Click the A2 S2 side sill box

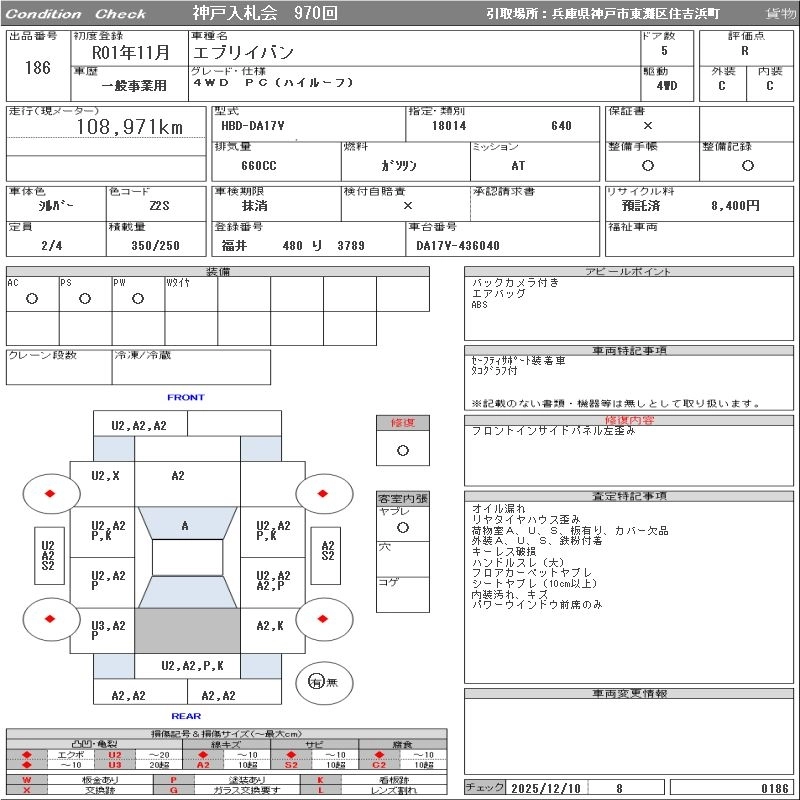click(x=327, y=556)
